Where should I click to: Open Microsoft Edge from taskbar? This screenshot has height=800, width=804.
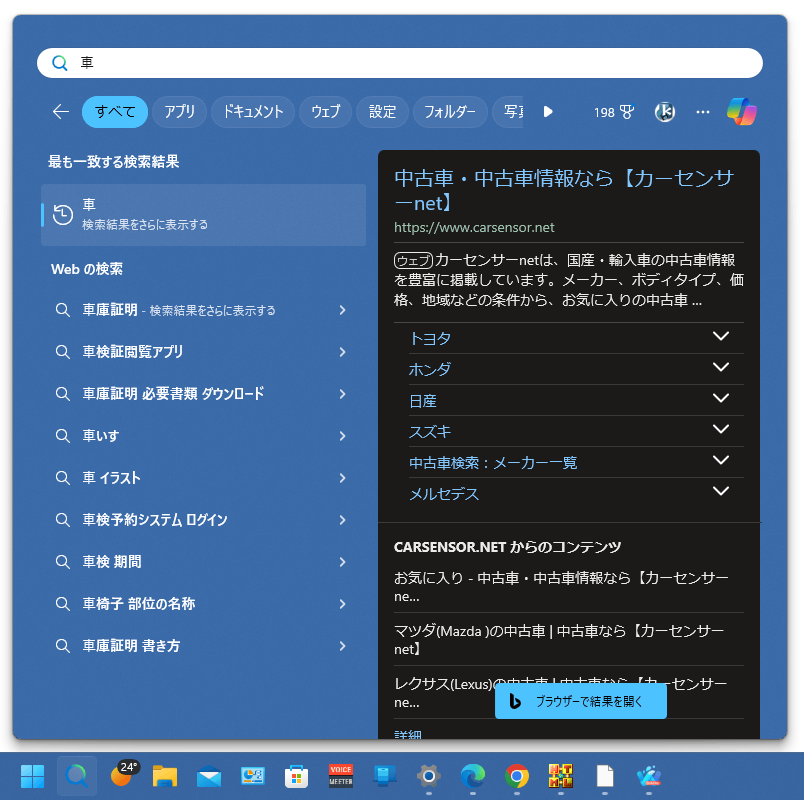click(473, 776)
